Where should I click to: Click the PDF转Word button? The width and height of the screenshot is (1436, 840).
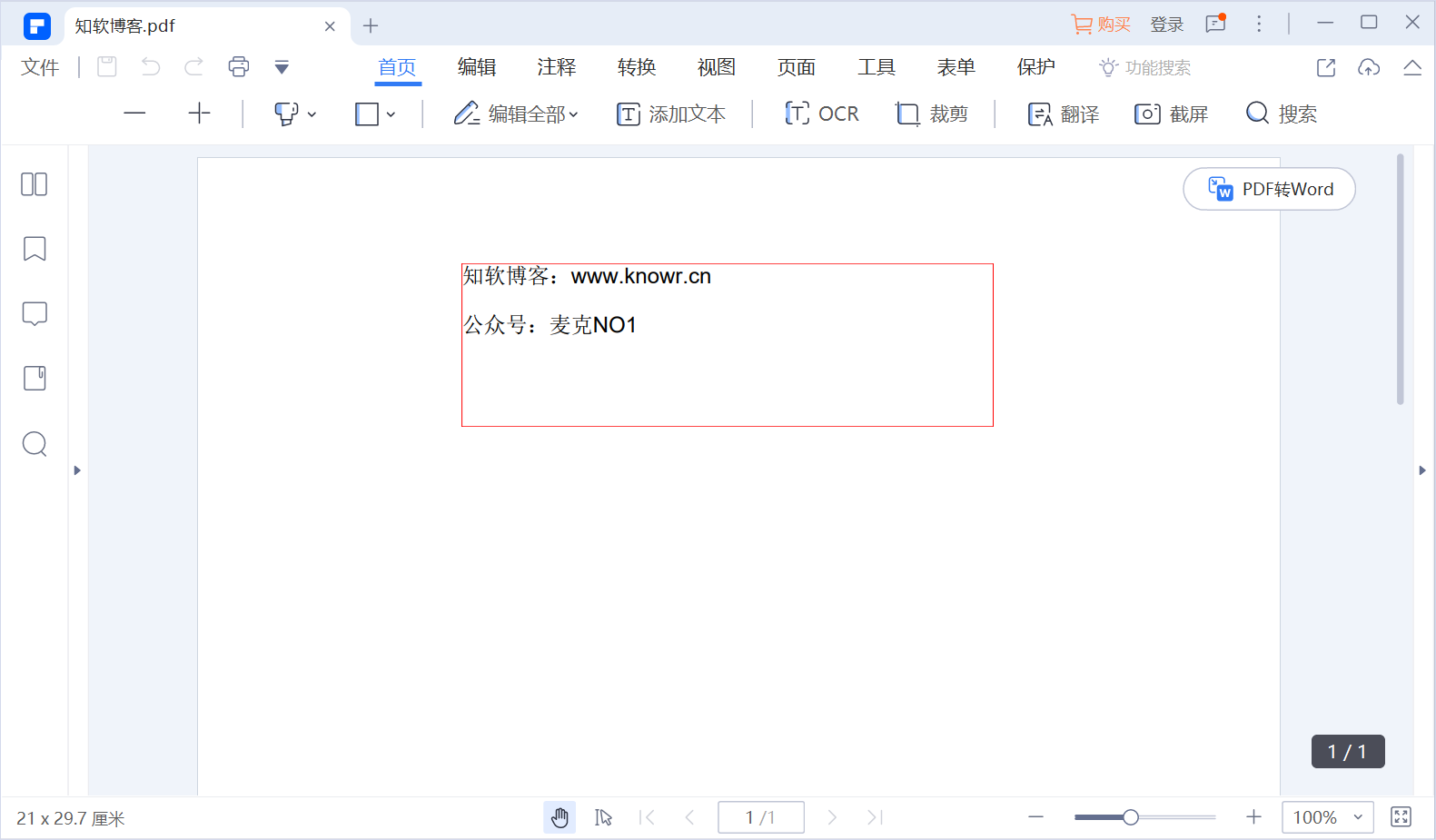point(1269,189)
